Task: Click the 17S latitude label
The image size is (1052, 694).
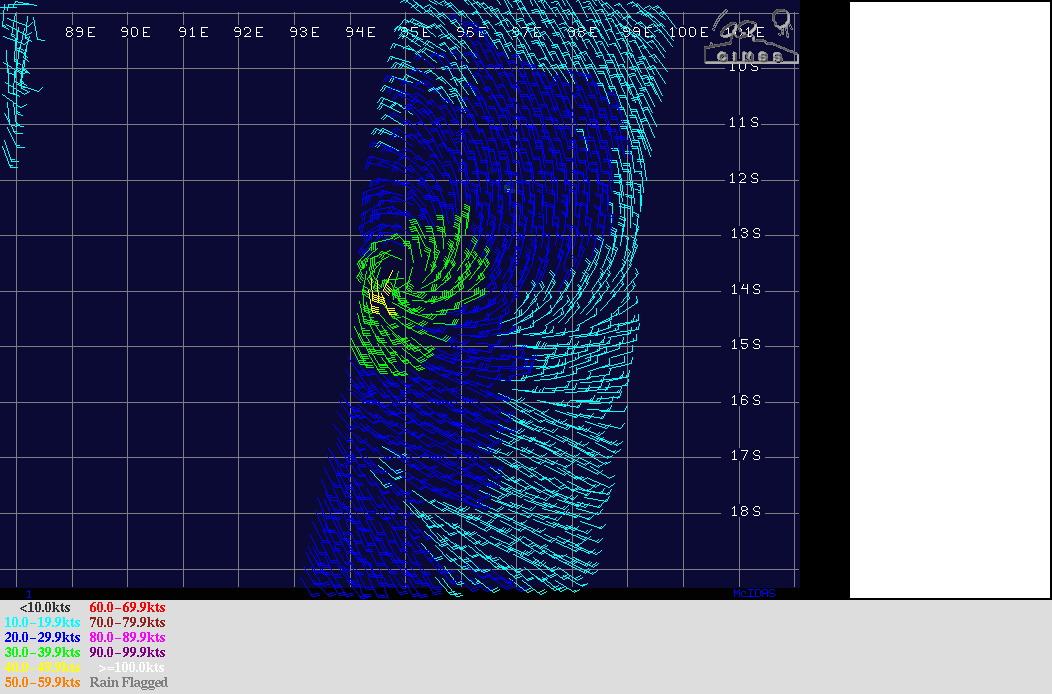Action: click(746, 455)
